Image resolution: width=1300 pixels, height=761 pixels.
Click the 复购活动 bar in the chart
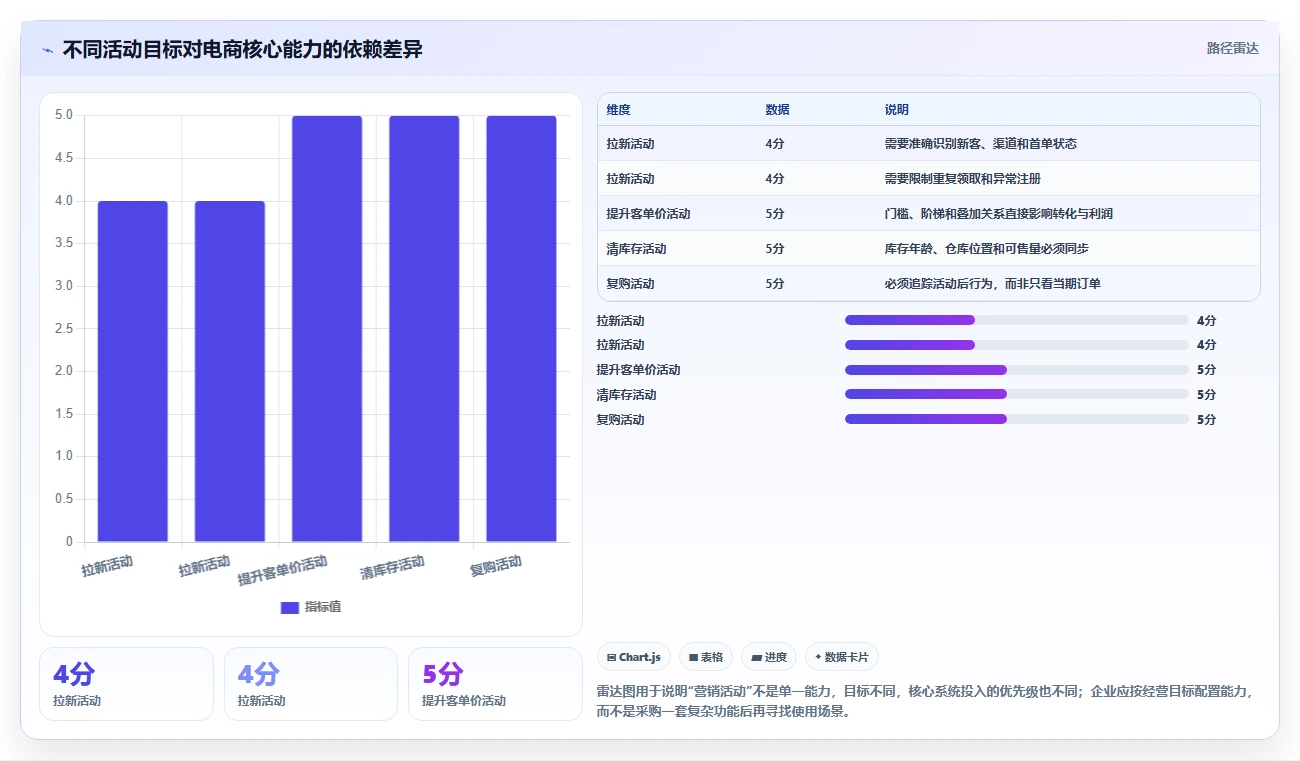click(521, 329)
